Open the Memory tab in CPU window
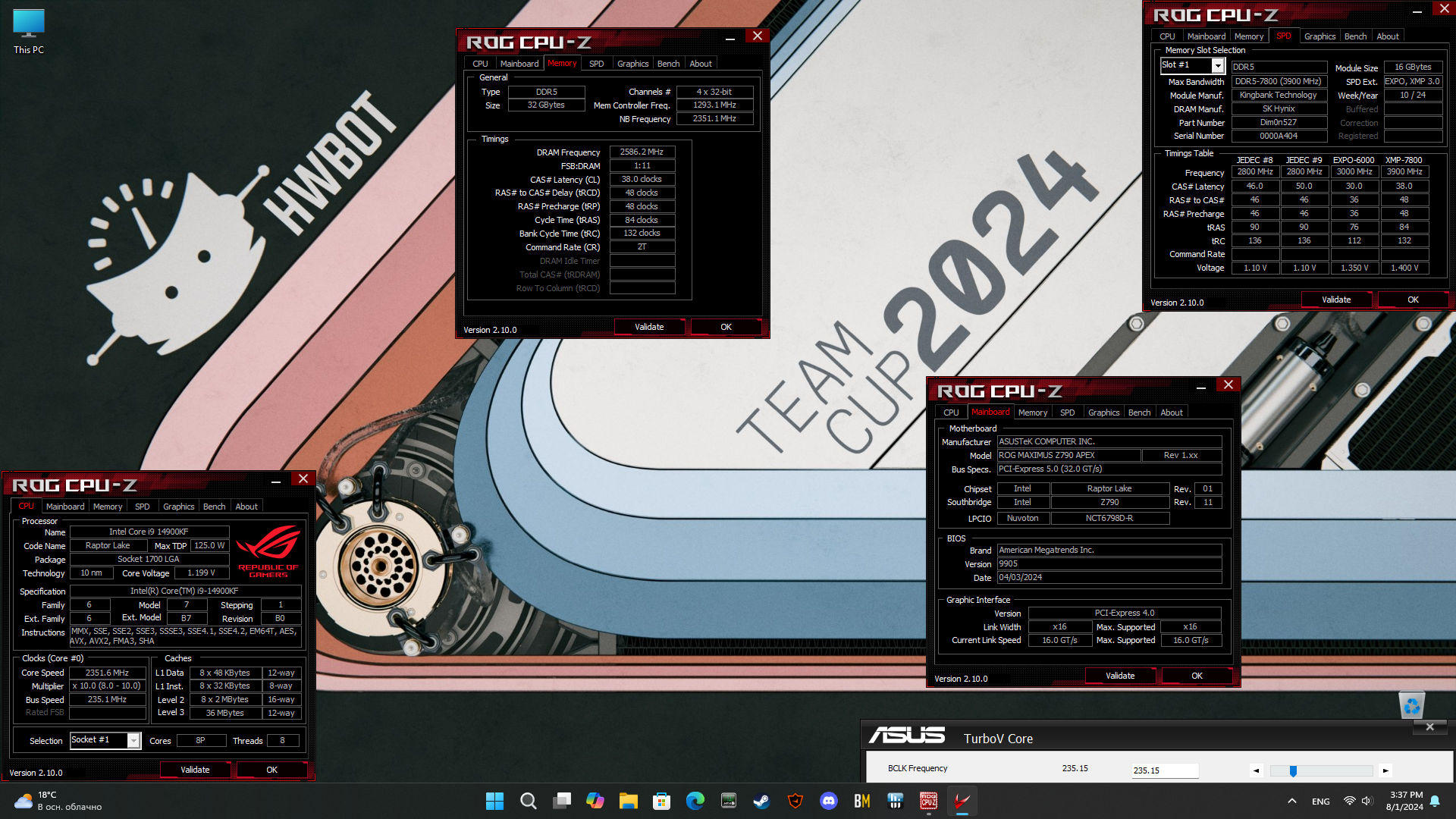The height and width of the screenshot is (819, 1456). tap(108, 507)
